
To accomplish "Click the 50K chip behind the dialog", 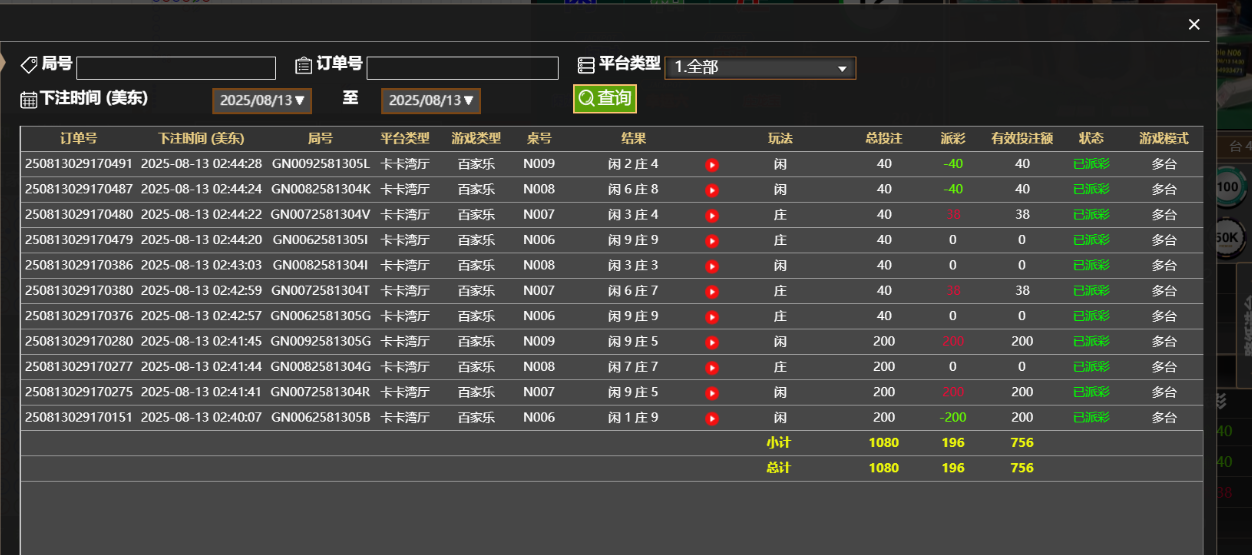I will [1229, 237].
